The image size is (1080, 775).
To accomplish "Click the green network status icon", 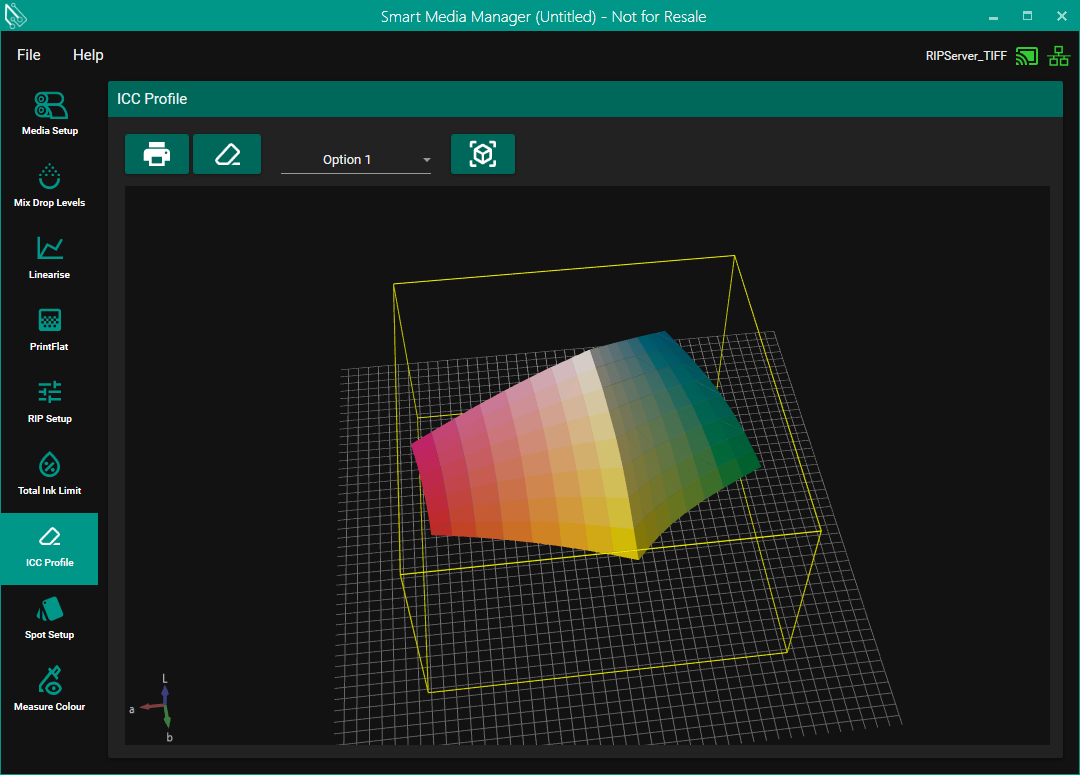I will coord(1058,56).
